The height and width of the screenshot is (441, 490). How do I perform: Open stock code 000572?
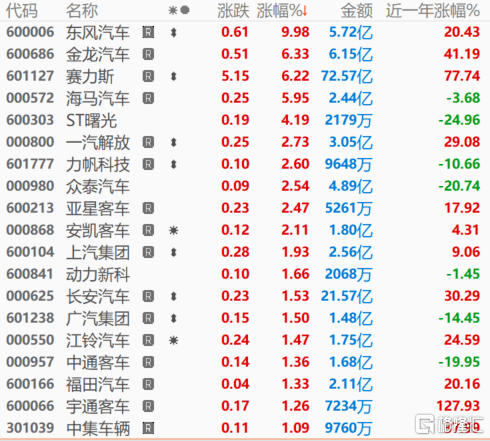click(30, 98)
